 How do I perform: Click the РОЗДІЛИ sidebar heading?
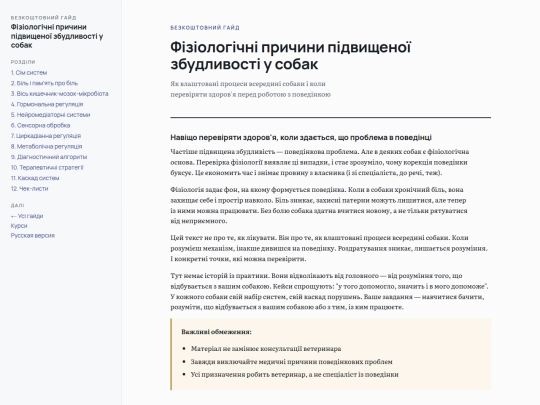23,62
